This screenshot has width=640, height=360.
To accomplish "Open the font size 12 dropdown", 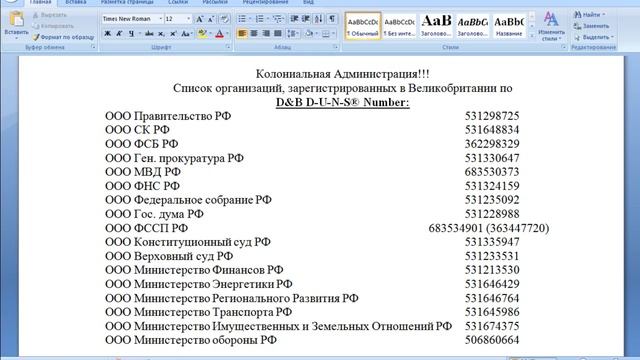I will click(189, 19).
